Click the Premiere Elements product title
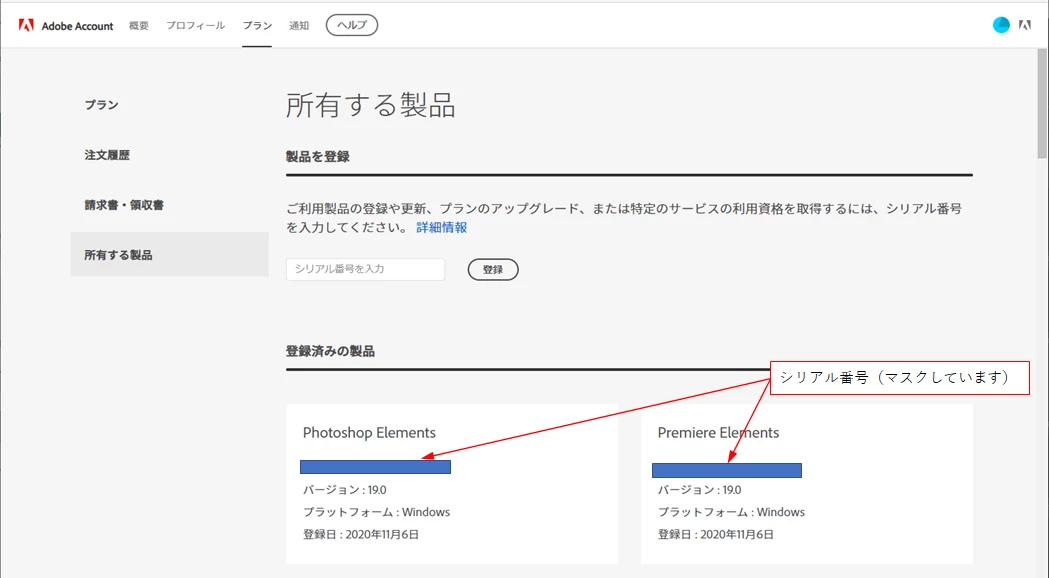The image size is (1049, 578). pyautogui.click(x=719, y=433)
